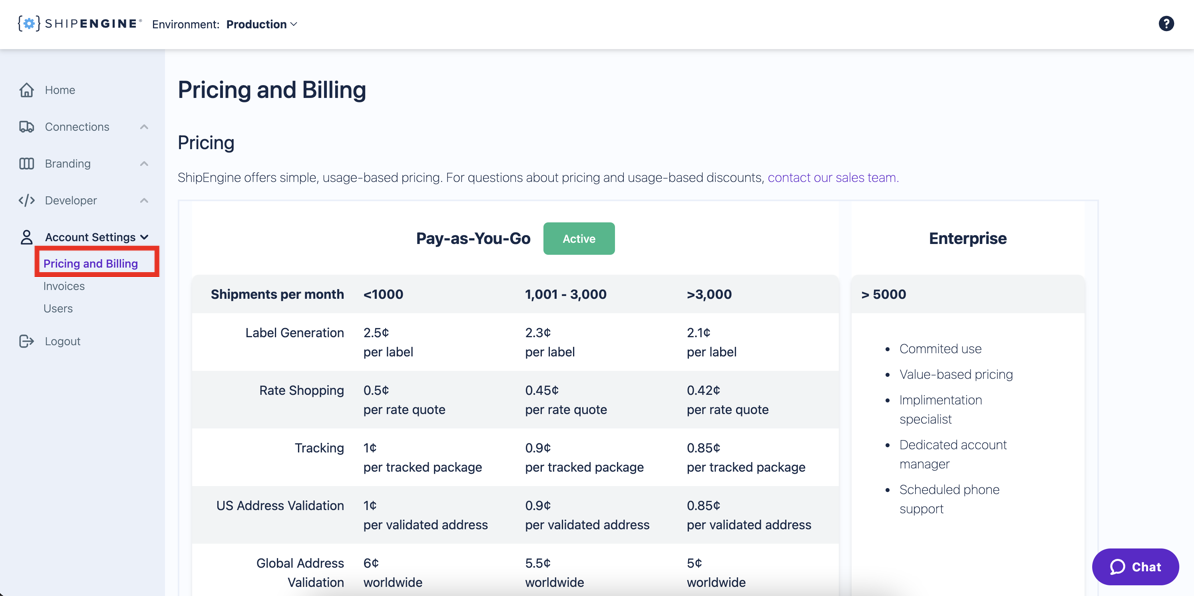Image resolution: width=1194 pixels, height=596 pixels.
Task: Click the > 5000 Enterprise header
Action: (884, 295)
